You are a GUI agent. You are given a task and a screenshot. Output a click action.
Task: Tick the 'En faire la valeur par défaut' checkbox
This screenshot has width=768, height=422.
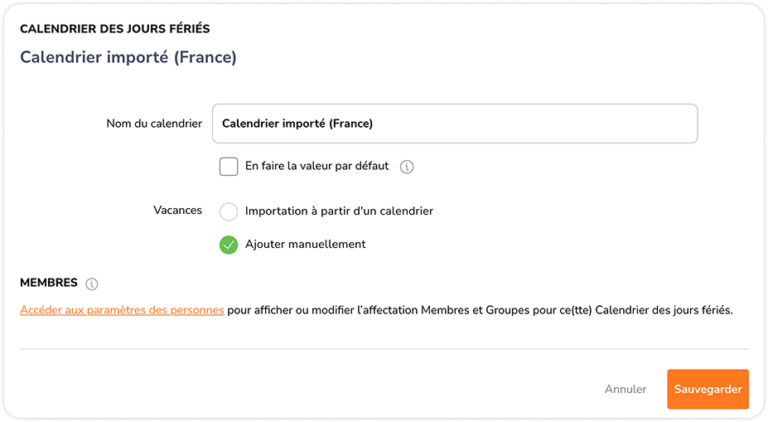pyautogui.click(x=228, y=166)
